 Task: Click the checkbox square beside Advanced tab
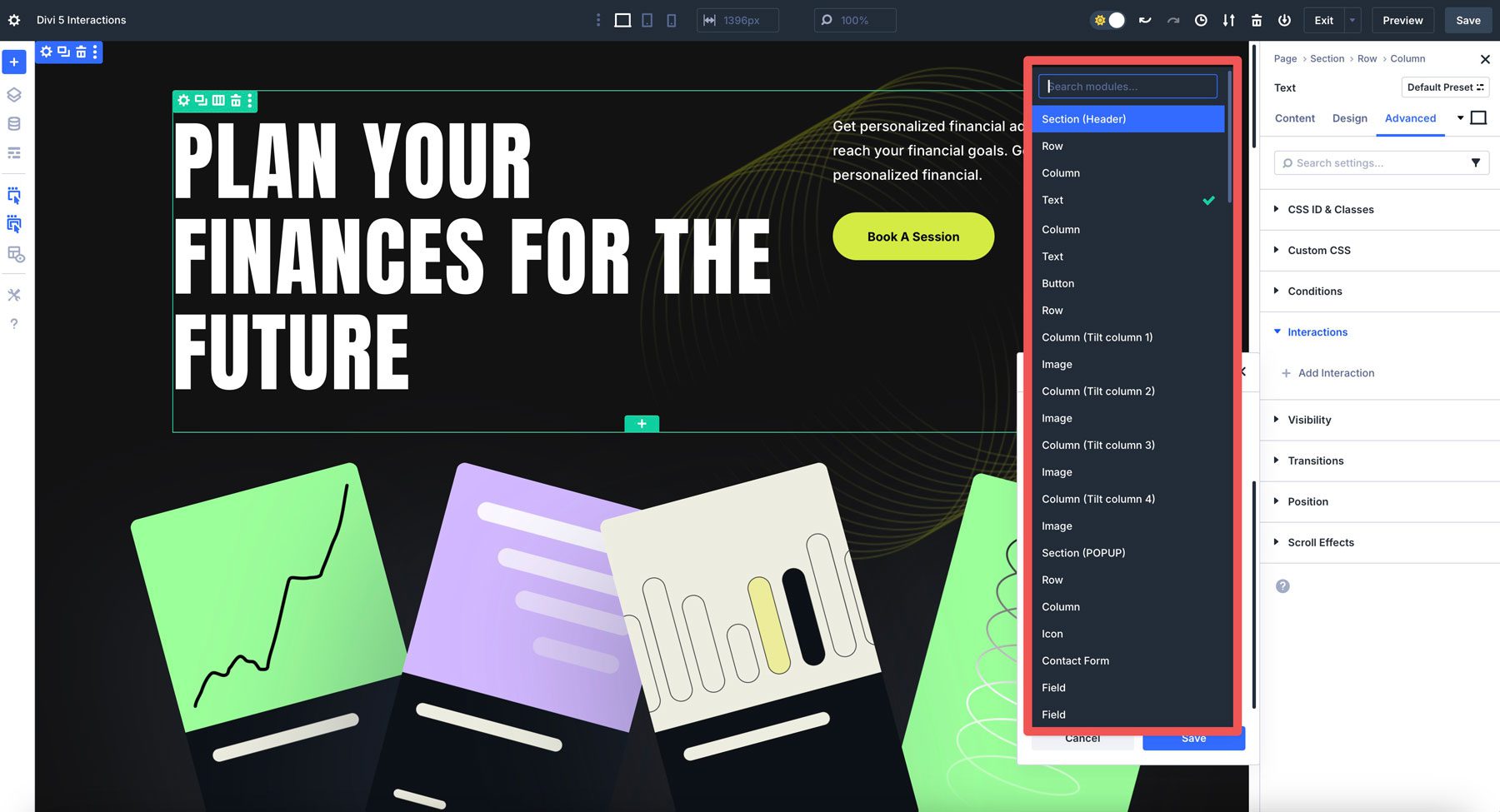1479,117
